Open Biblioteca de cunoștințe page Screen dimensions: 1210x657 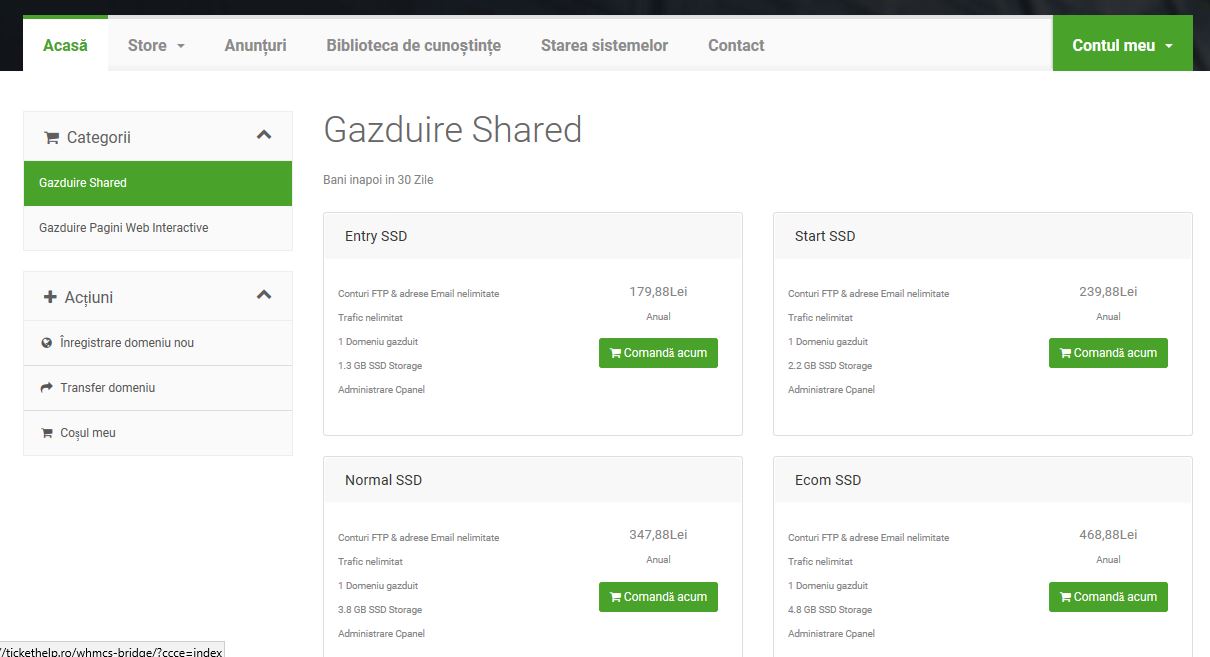(413, 45)
